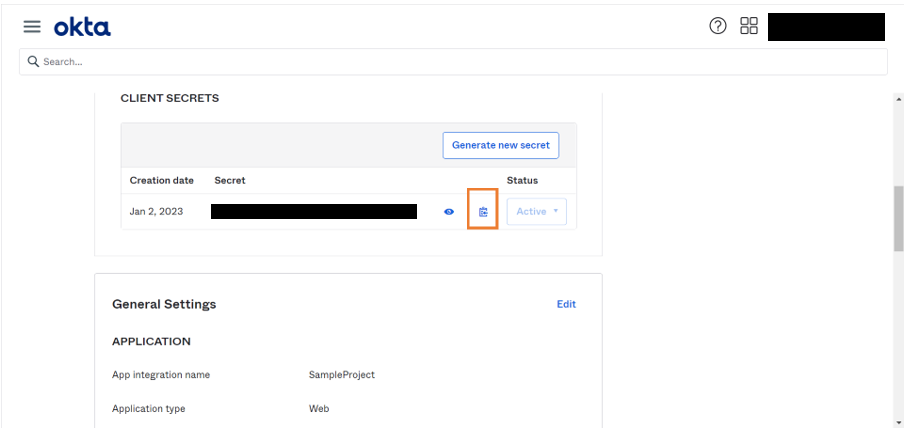Open the redacted user account menu
The image size is (904, 429).
[x=825, y=27]
